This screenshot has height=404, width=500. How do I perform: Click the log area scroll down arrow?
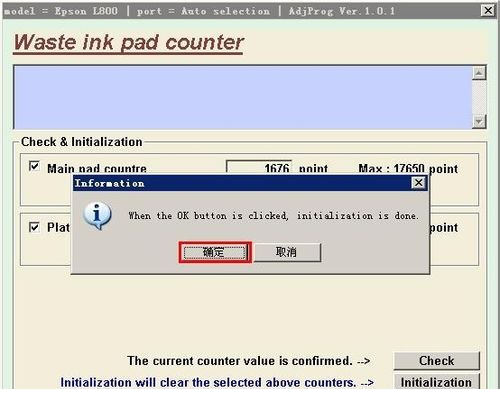coord(479,122)
